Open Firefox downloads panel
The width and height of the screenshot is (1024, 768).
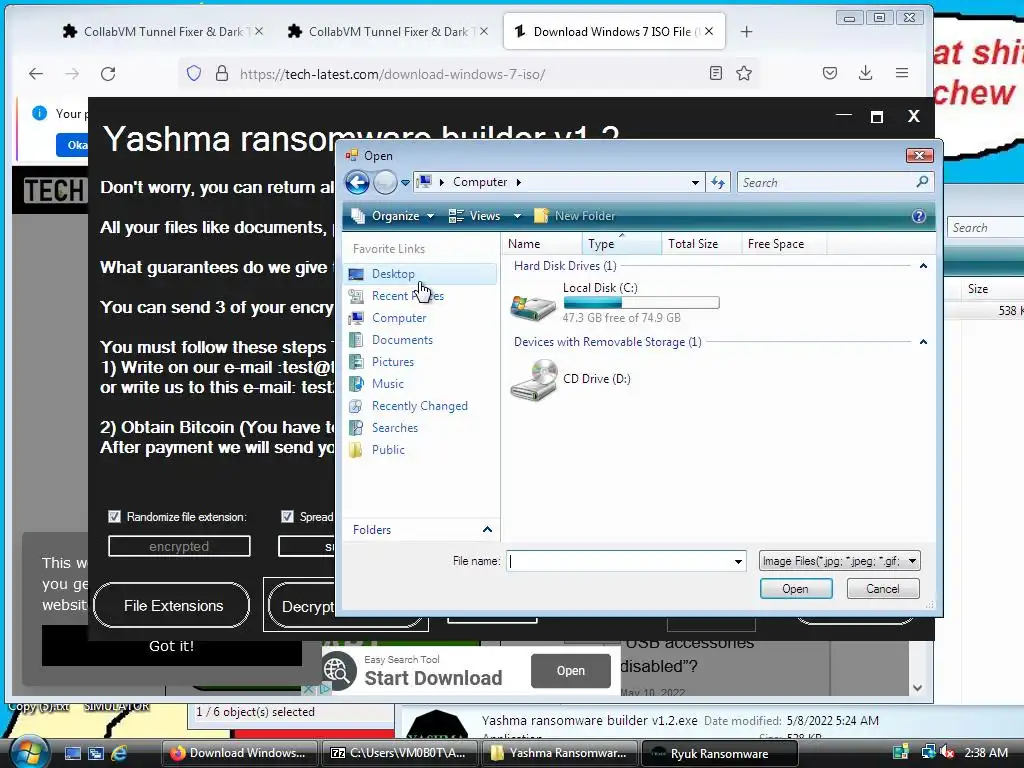tap(865, 73)
